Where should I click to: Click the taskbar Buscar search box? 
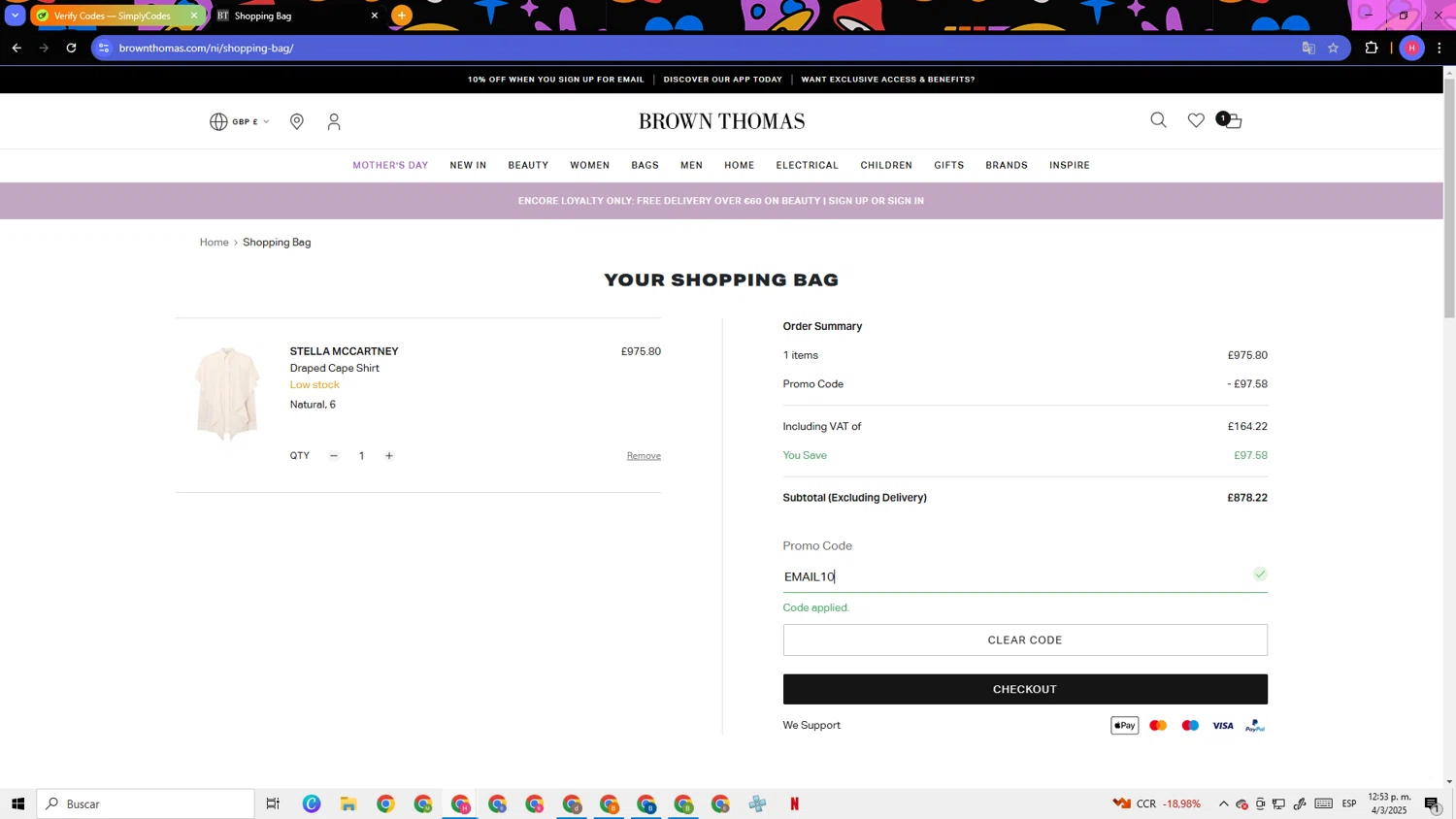tap(146, 803)
